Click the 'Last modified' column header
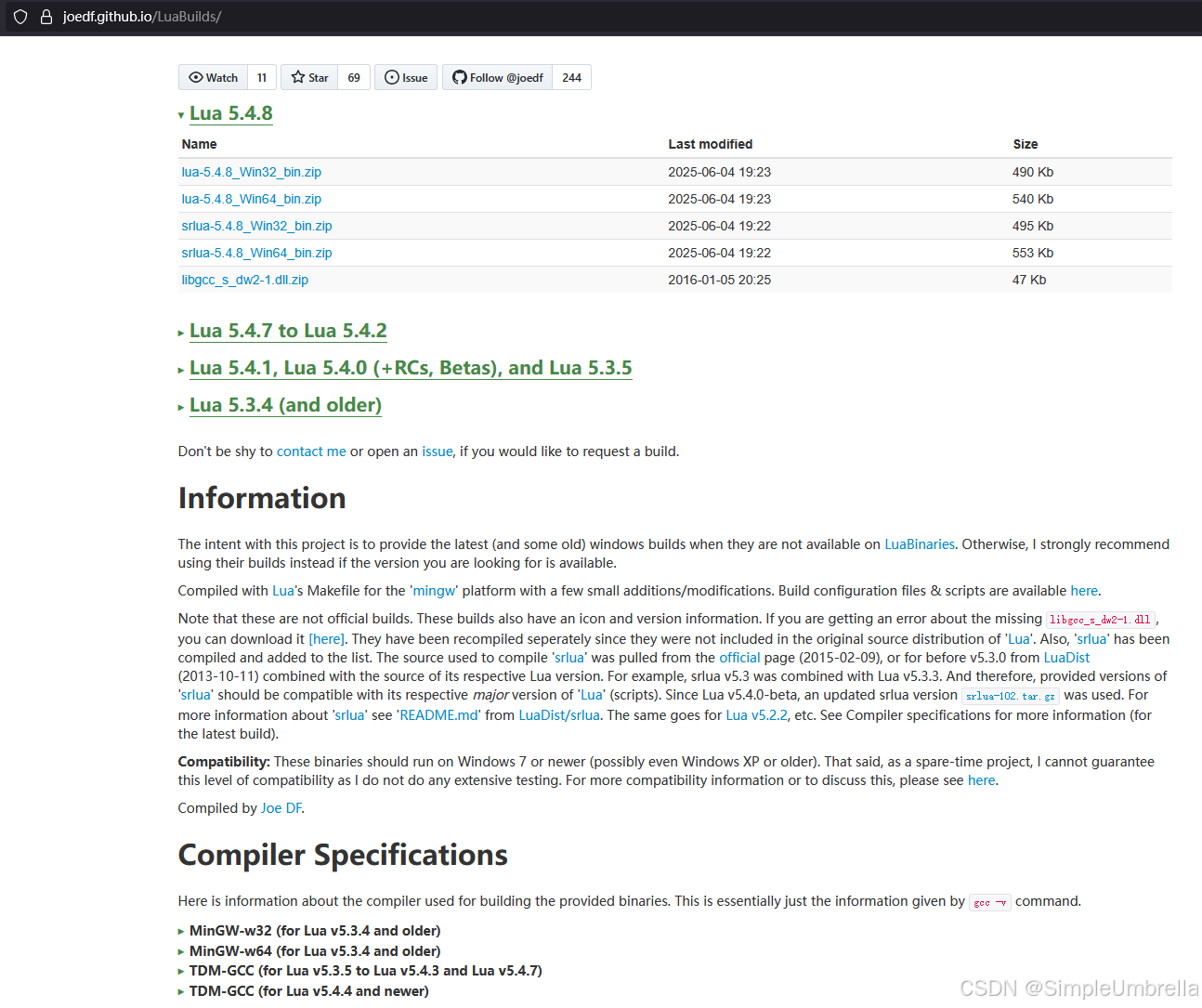 tap(711, 144)
